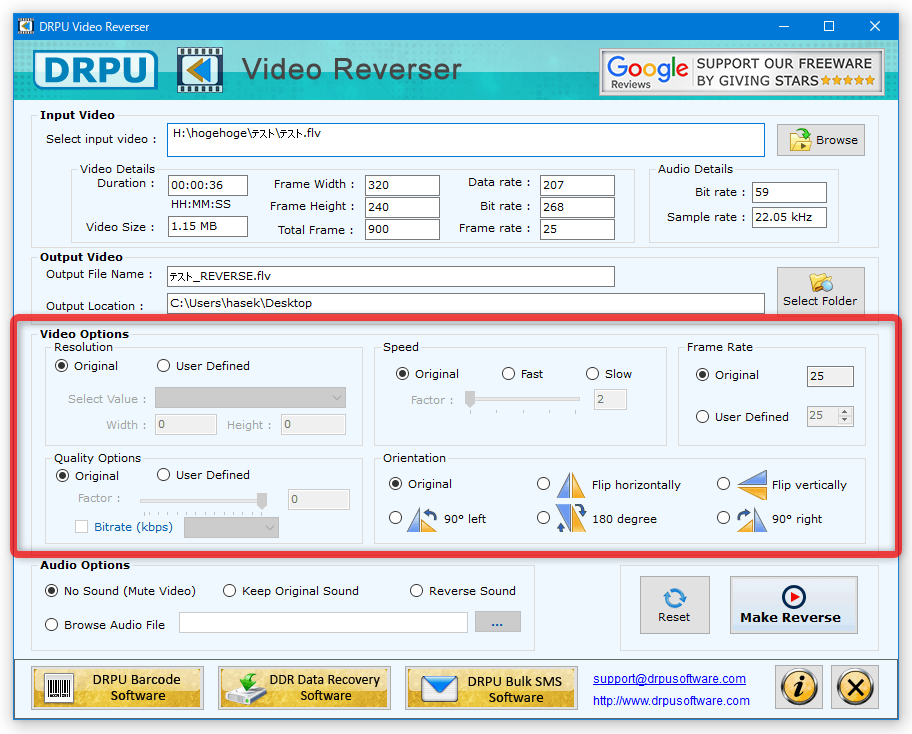Click the flip vertically icon
This screenshot has height=734, width=912.
(x=751, y=484)
